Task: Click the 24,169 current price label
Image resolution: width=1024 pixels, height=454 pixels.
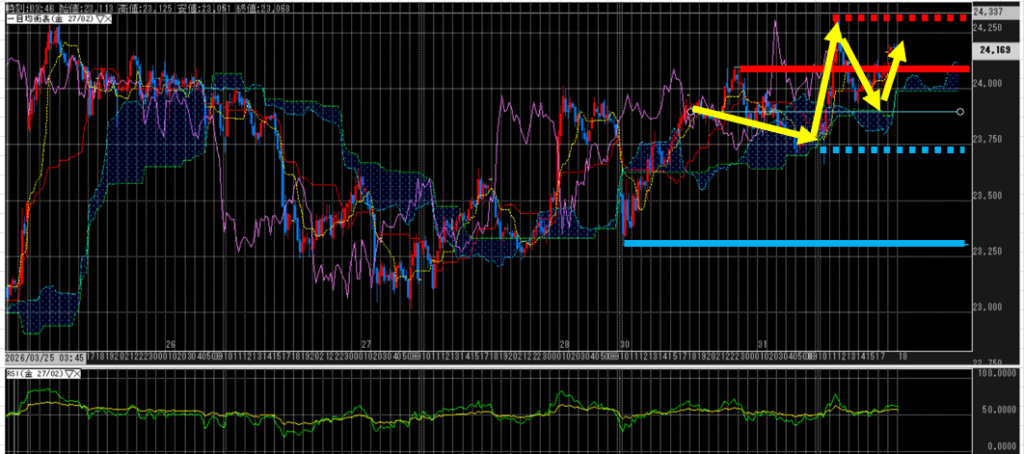Action: [993, 50]
